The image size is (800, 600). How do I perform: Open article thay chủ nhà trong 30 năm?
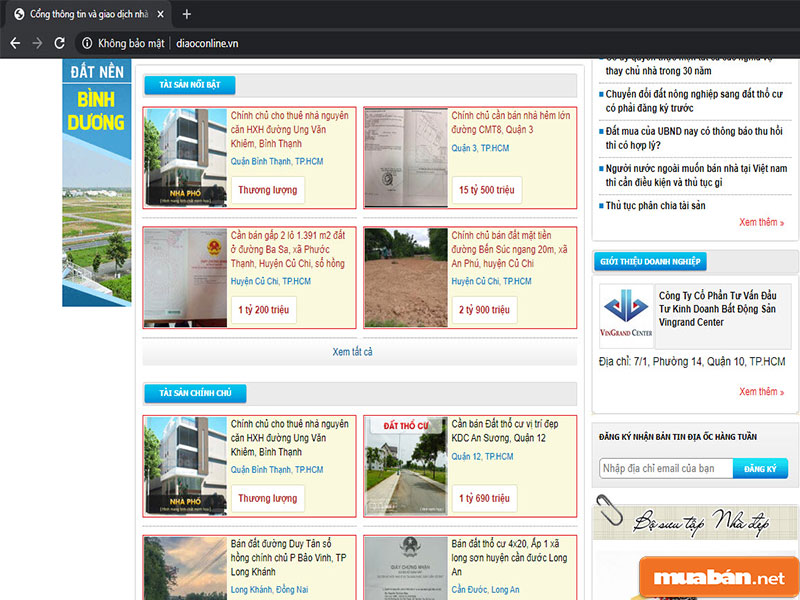click(658, 71)
